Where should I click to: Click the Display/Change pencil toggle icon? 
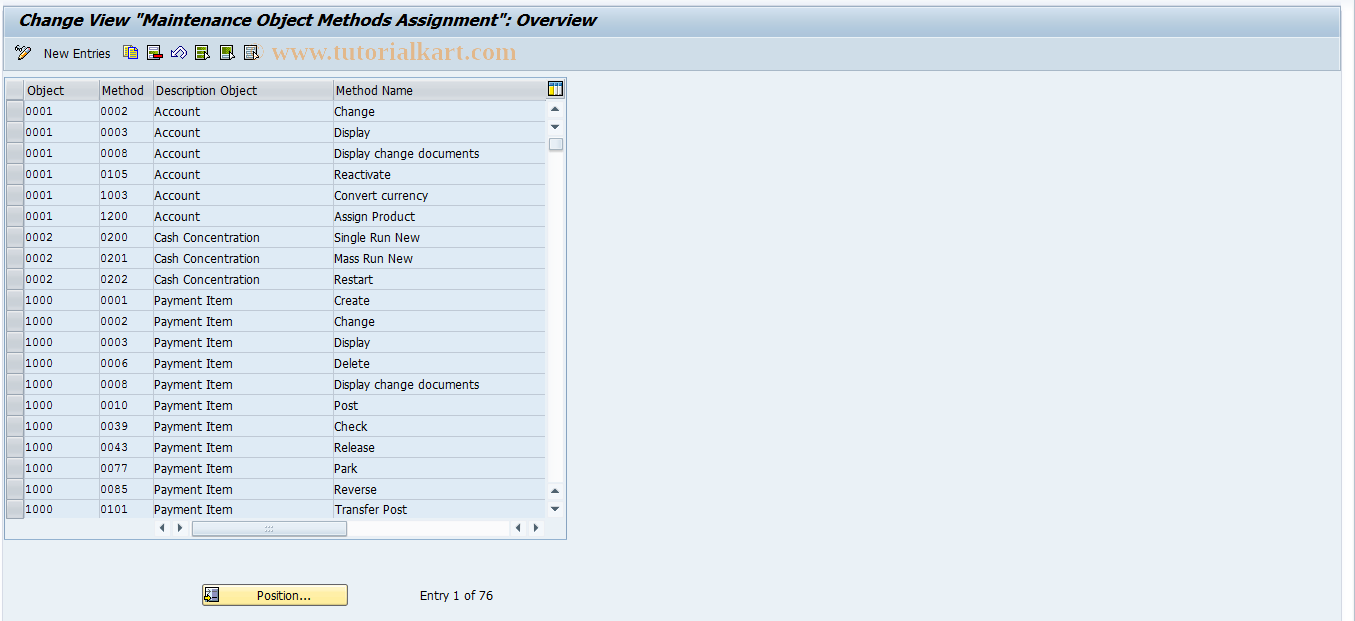[x=23, y=53]
